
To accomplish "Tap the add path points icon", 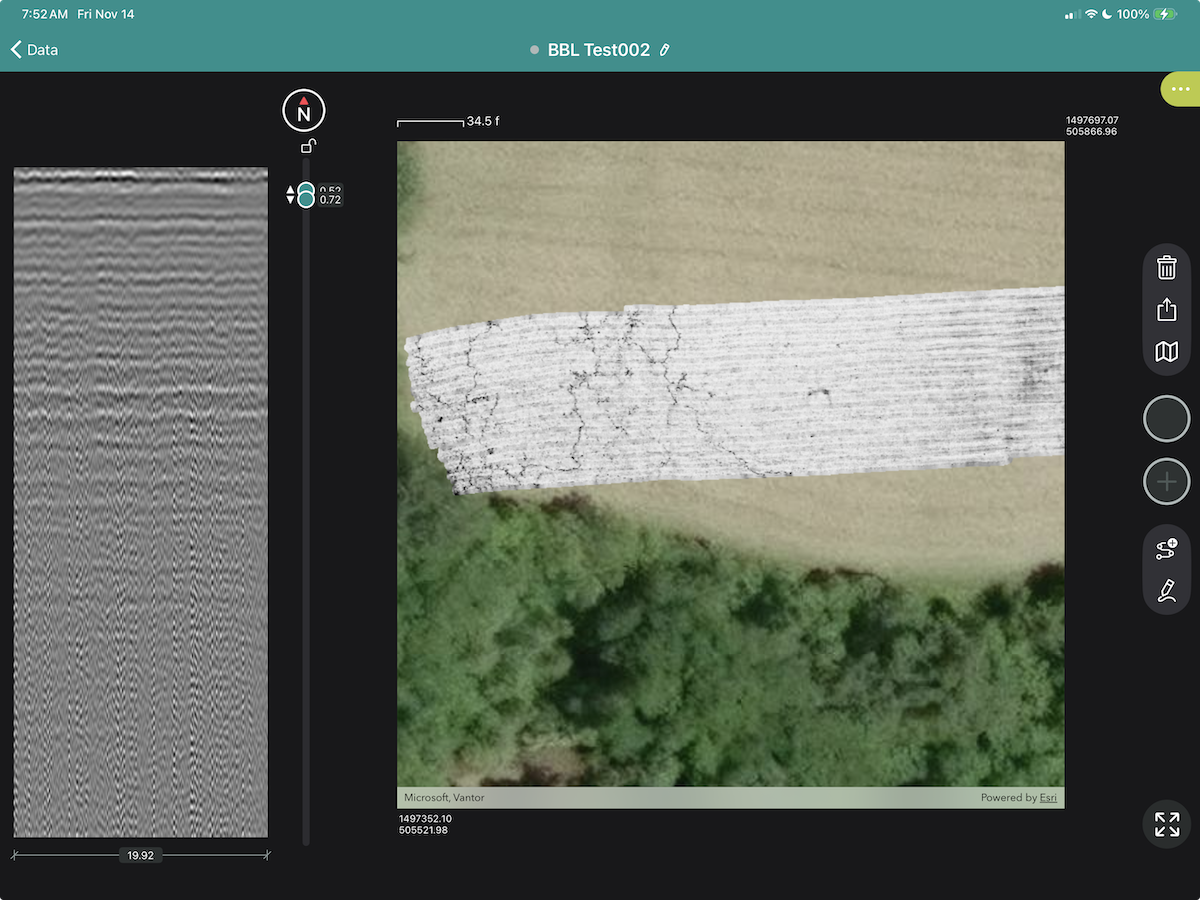I will click(1166, 548).
